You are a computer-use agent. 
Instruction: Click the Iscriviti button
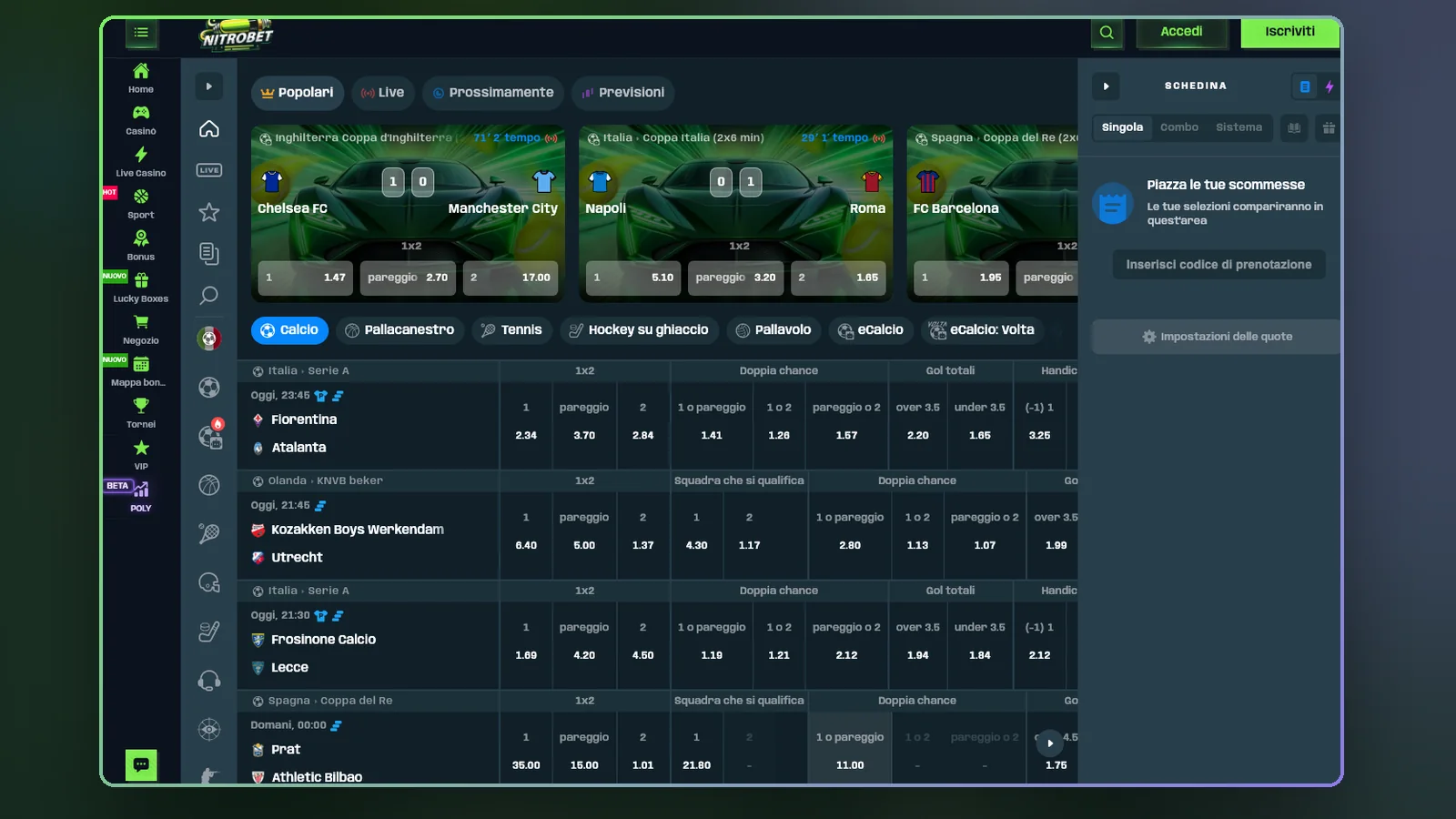(x=1289, y=32)
